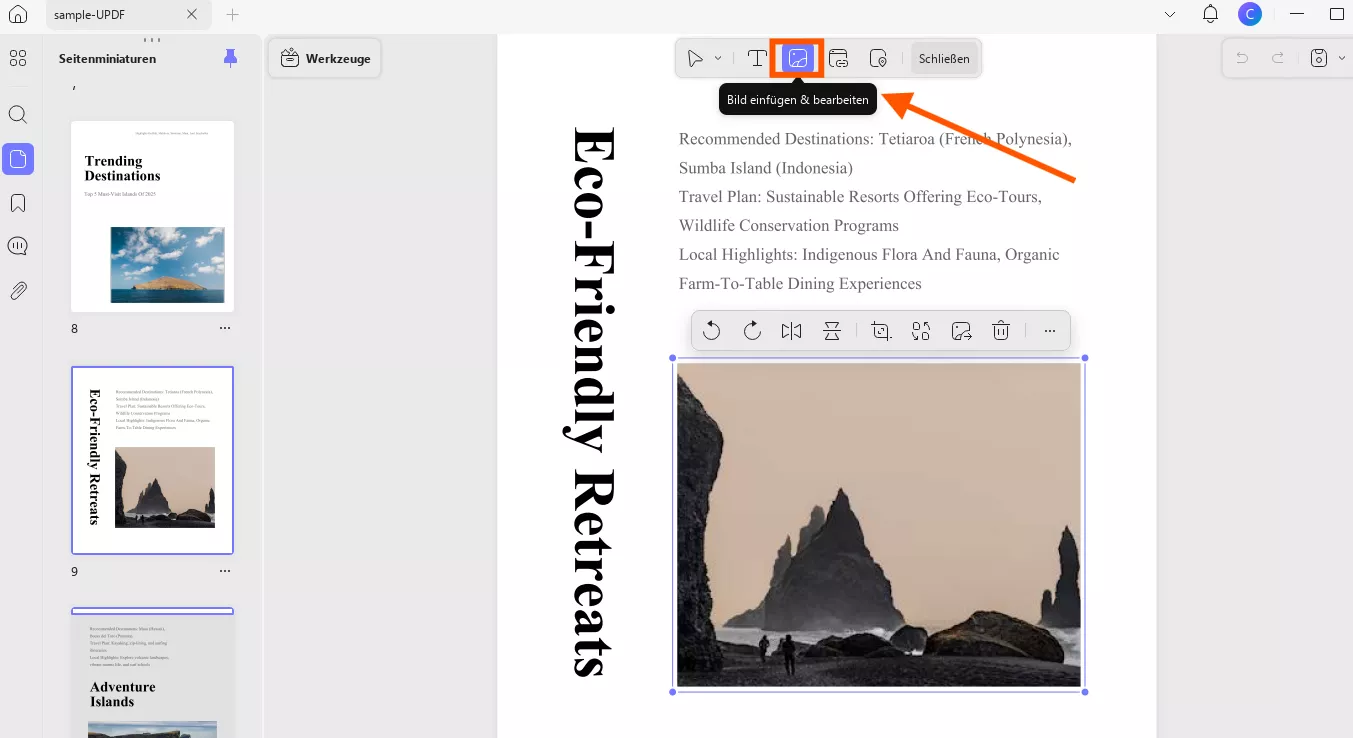The width and height of the screenshot is (1353, 738).
Task: Unpin the Seitenminiaturen panel
Action: (x=231, y=58)
